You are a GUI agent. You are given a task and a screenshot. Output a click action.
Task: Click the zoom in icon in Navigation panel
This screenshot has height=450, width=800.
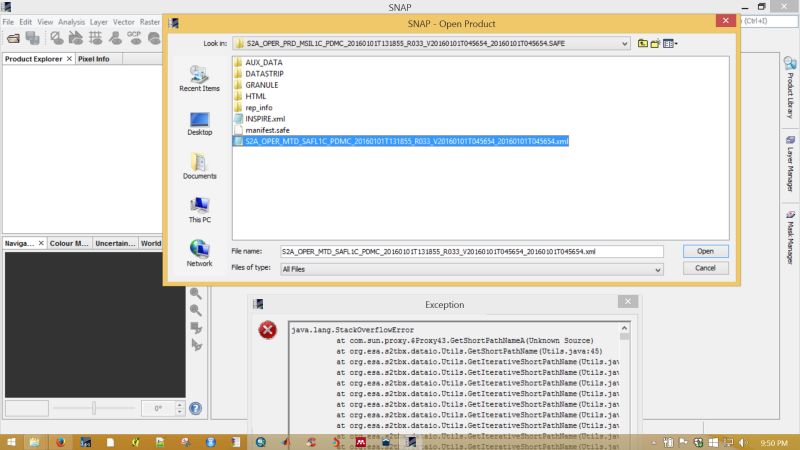click(x=195, y=293)
